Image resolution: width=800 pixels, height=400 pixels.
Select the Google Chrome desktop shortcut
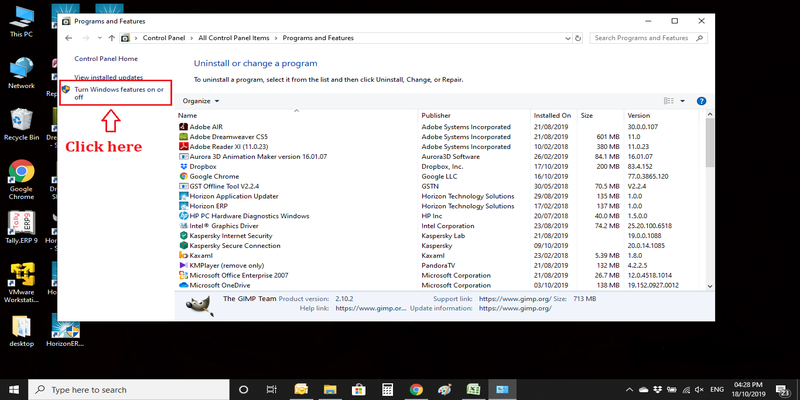(x=21, y=180)
